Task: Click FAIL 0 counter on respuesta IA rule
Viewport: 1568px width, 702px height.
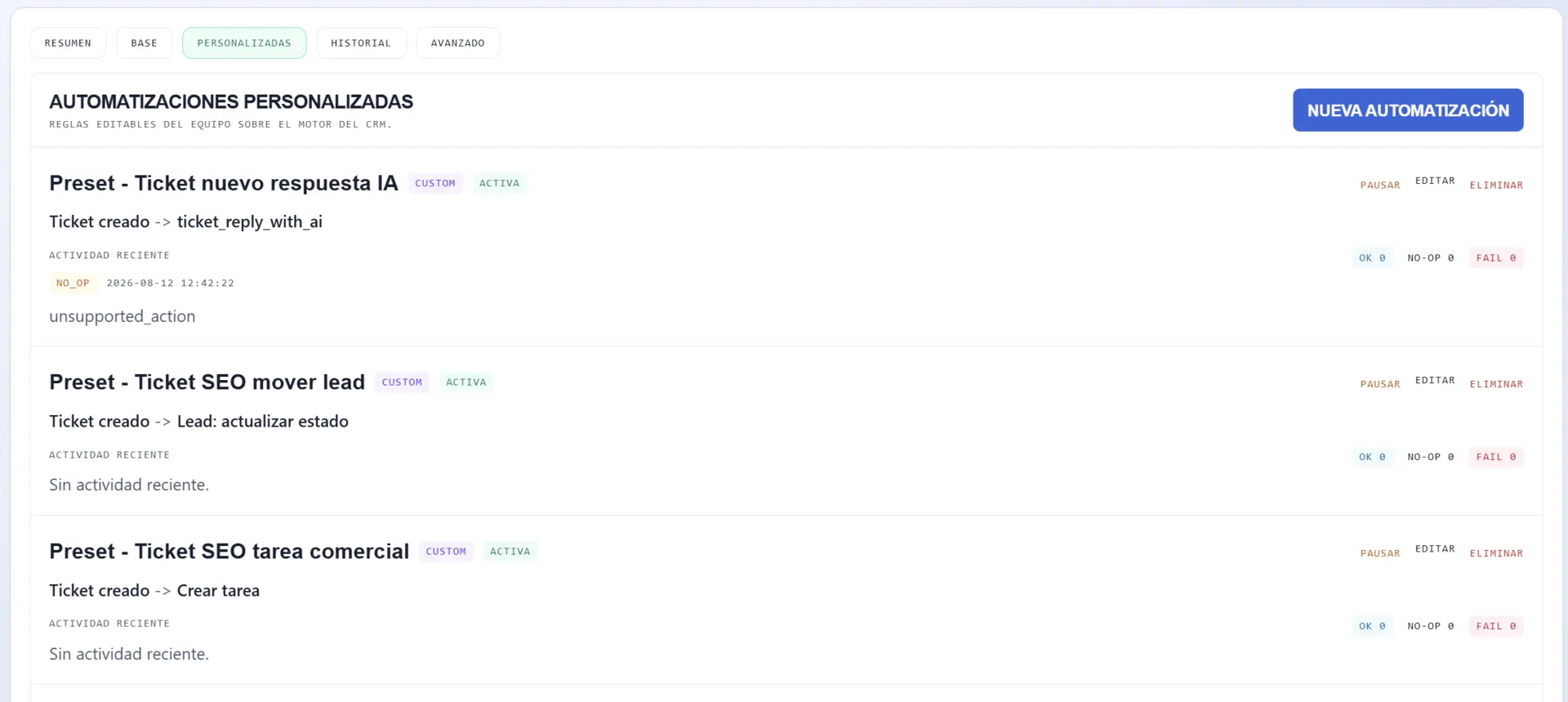Action: point(1495,258)
